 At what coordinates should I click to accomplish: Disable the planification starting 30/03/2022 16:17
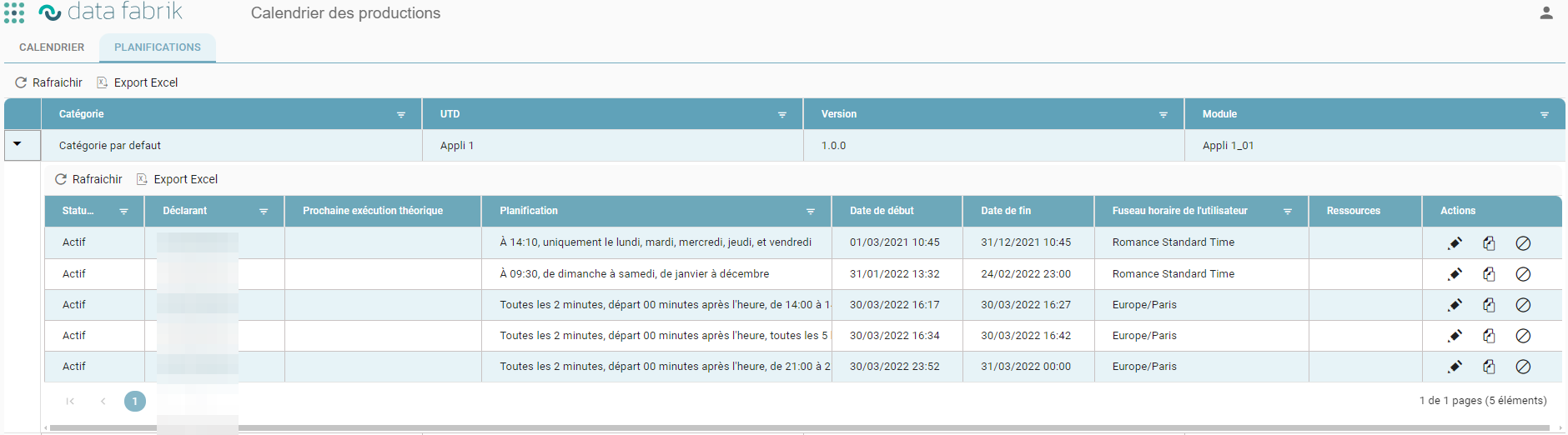point(1523,305)
